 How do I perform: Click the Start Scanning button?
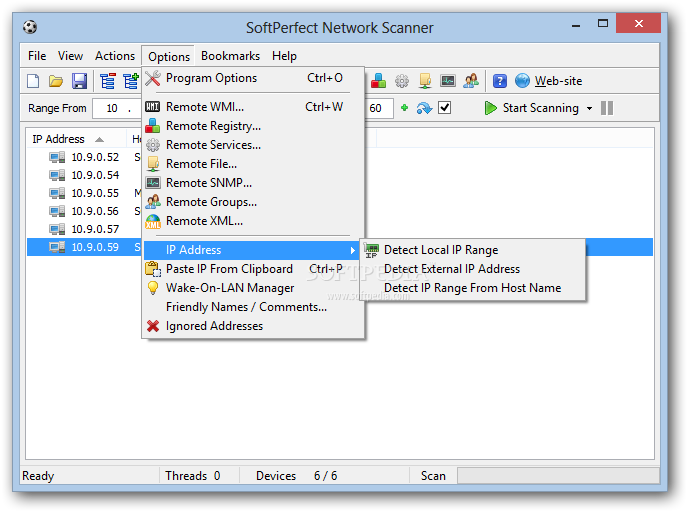(x=532, y=108)
